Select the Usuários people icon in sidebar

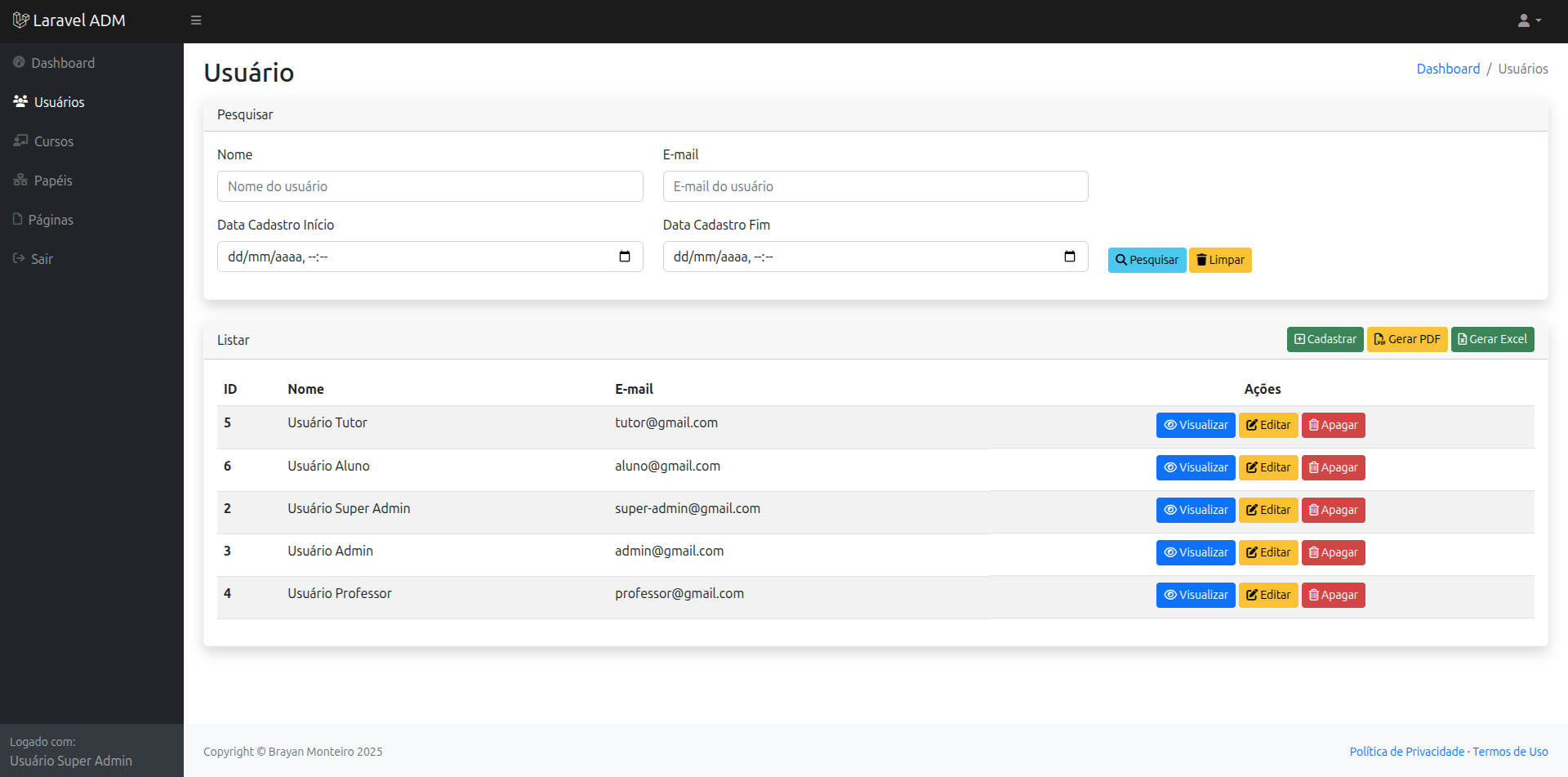coord(19,100)
